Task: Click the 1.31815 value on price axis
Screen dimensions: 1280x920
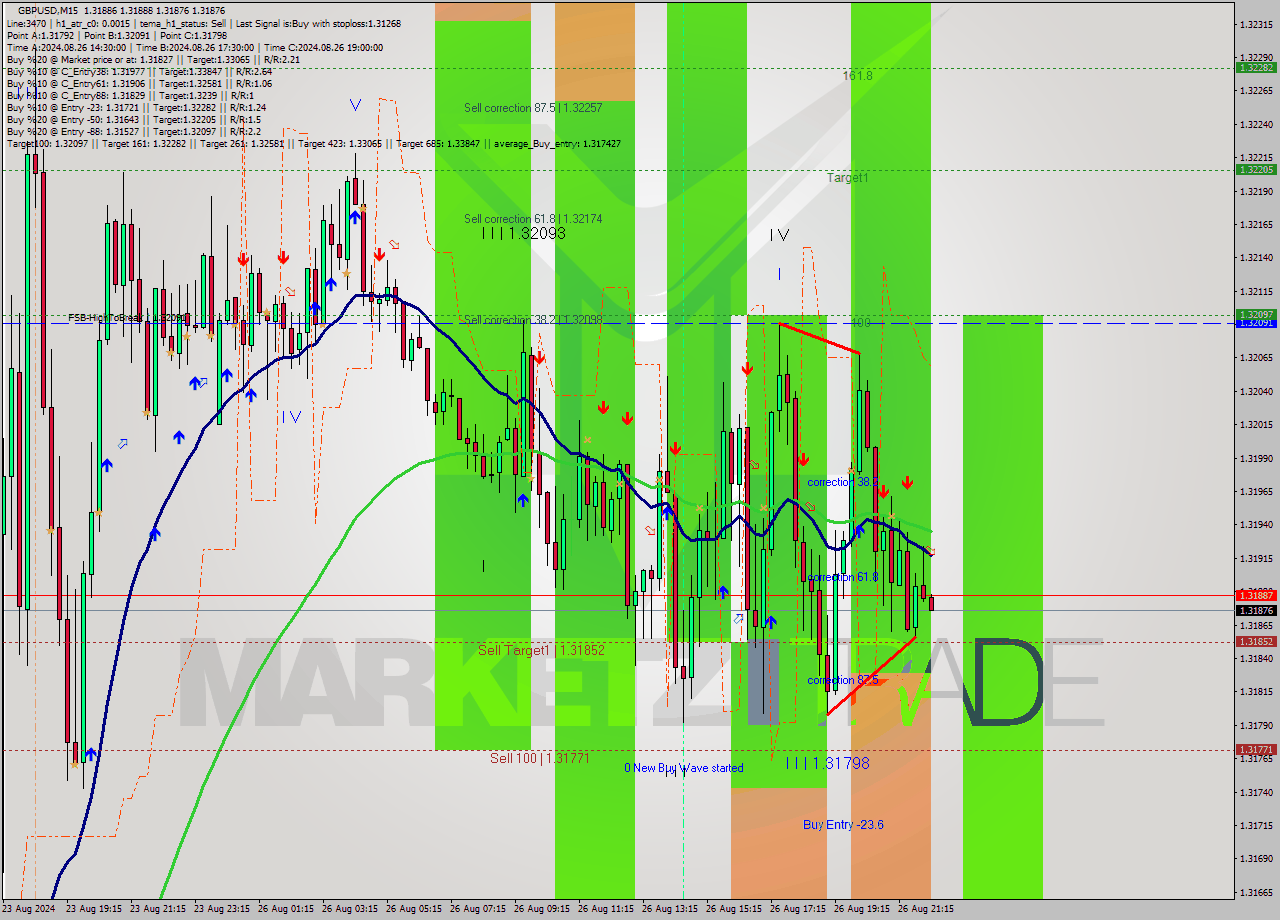Action: [1256, 691]
